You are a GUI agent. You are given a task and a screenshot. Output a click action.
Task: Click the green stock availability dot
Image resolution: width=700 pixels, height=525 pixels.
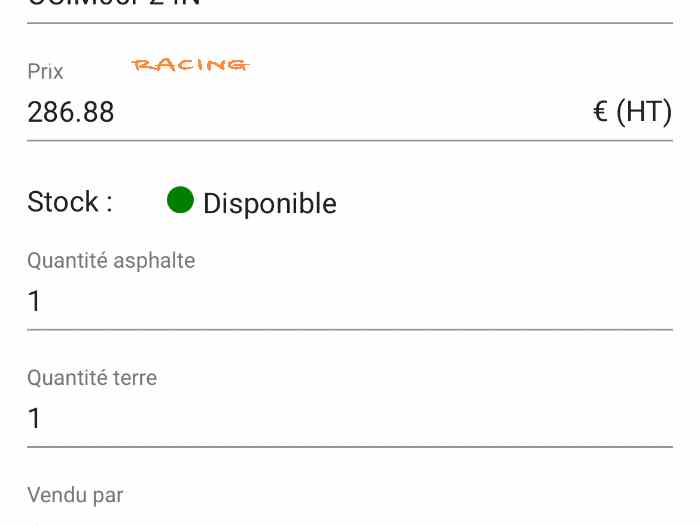click(180, 200)
